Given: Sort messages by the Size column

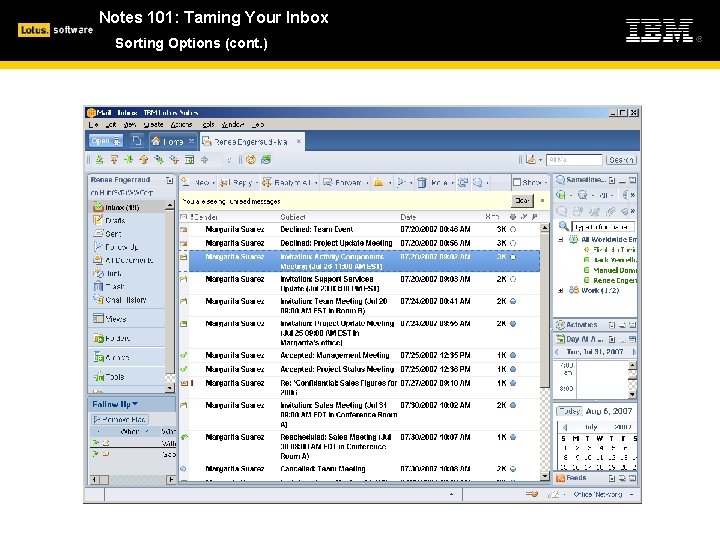Looking at the screenshot, I should point(492,217).
